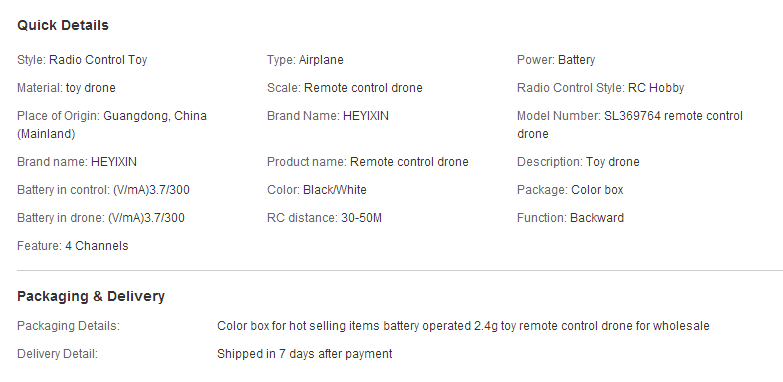Click Package: Color box entry
The width and height of the screenshot is (783, 382).
tap(570, 190)
